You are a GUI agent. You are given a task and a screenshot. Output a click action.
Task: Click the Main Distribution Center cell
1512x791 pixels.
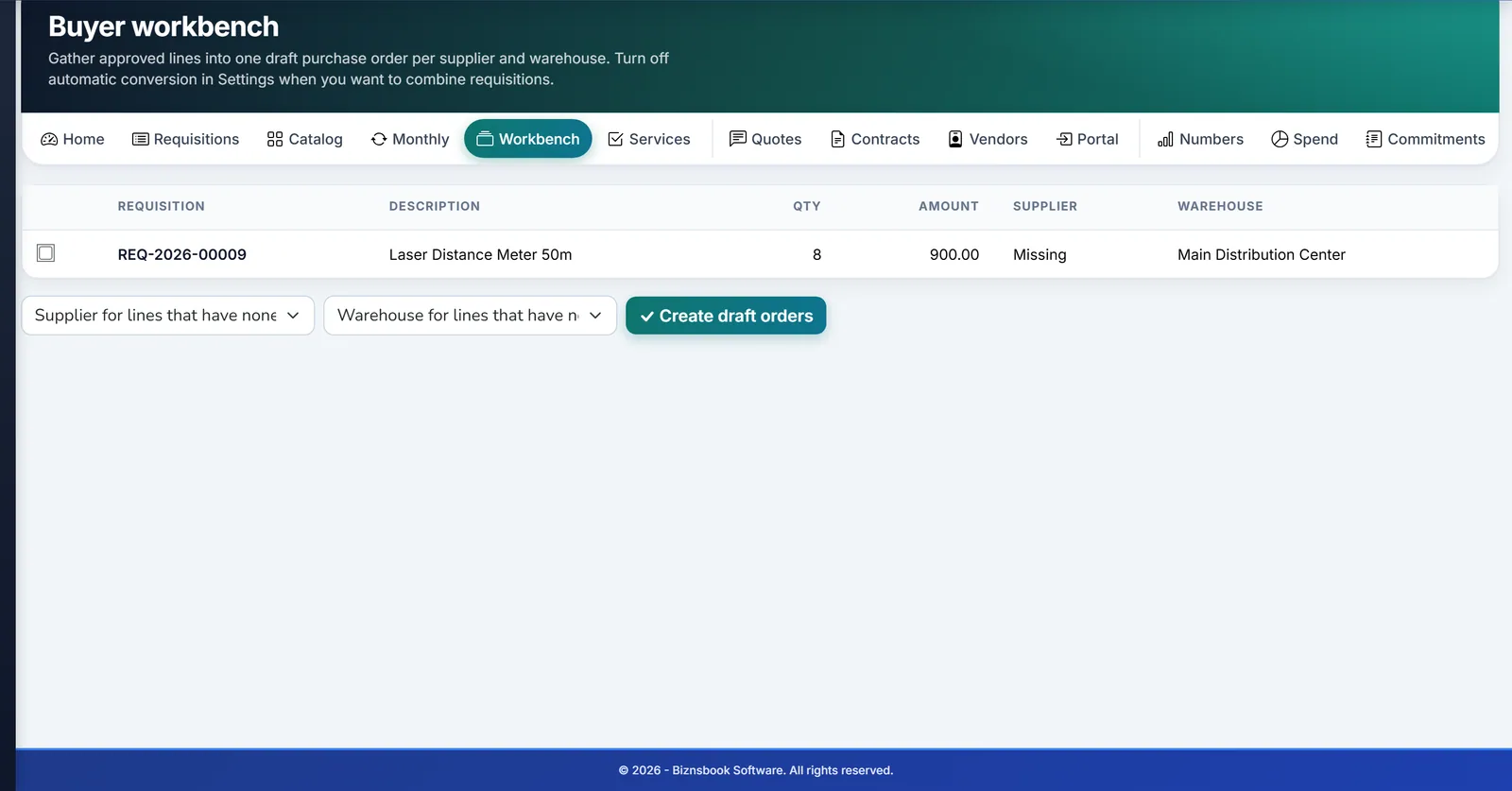click(1262, 254)
